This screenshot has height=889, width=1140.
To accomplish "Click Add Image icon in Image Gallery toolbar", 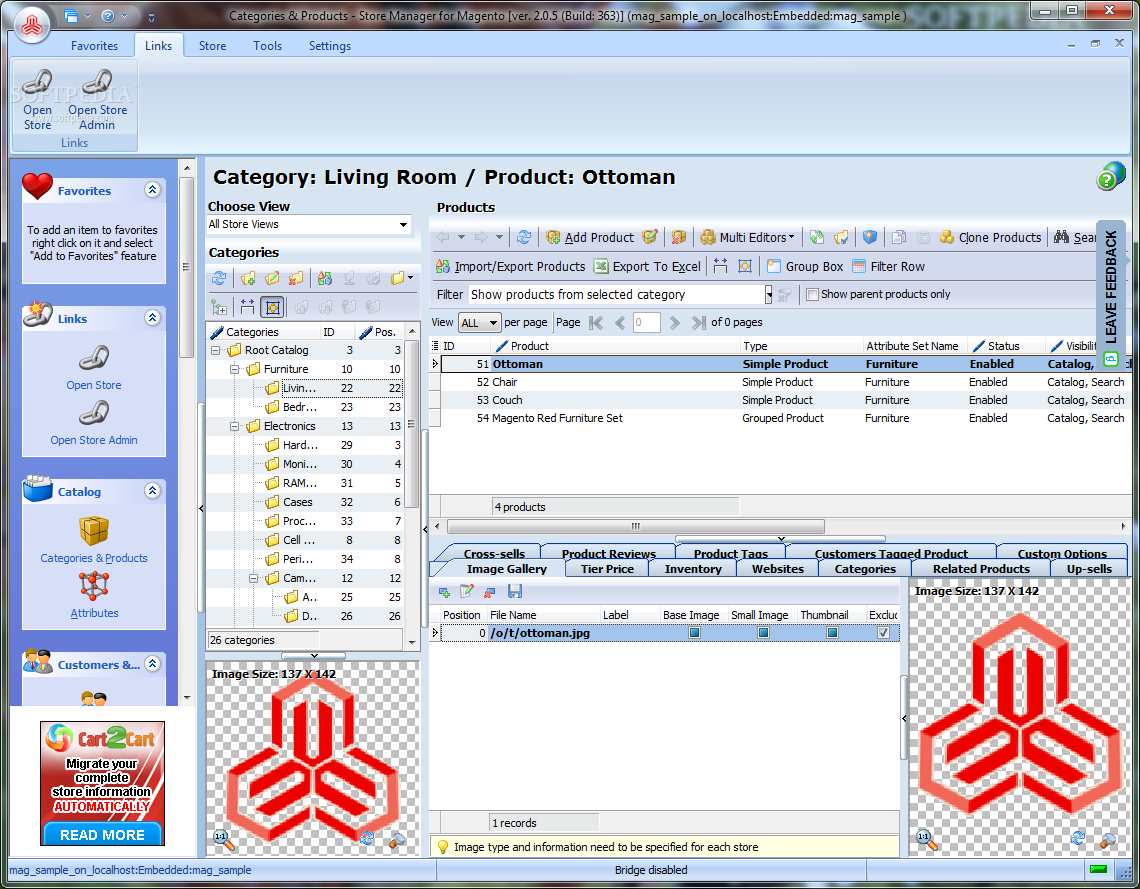I will pos(444,592).
